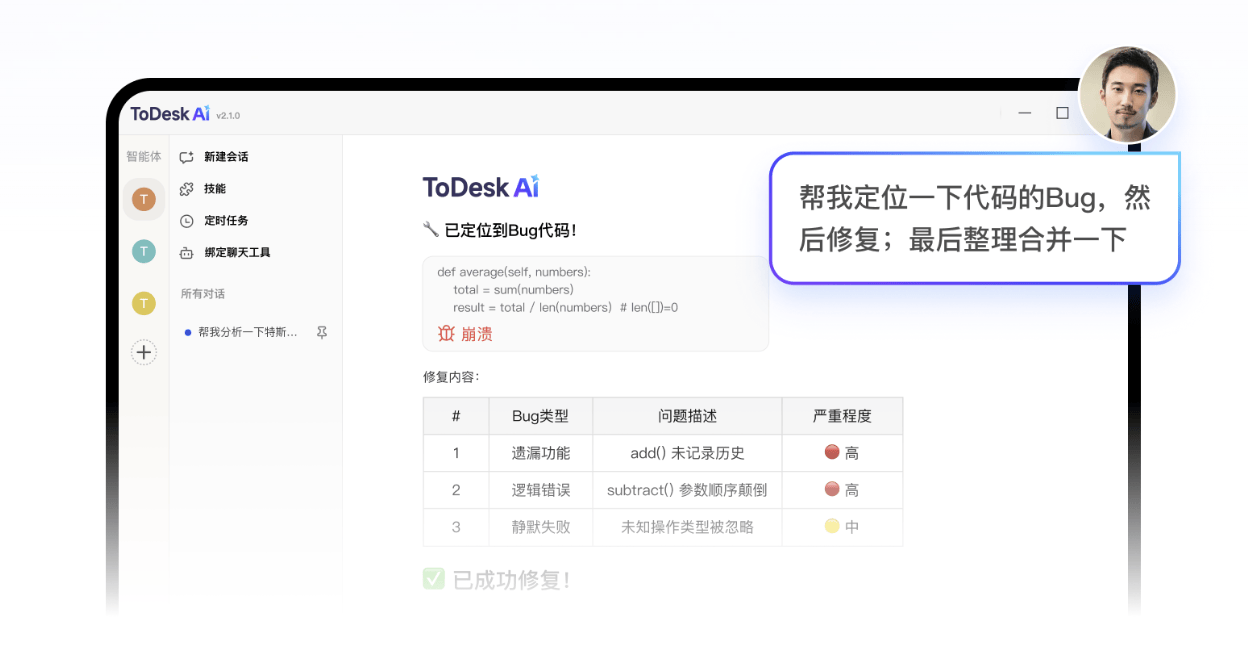The width and height of the screenshot is (1248, 663).
Task: Click the 已成功修复! text
Action: [511, 580]
